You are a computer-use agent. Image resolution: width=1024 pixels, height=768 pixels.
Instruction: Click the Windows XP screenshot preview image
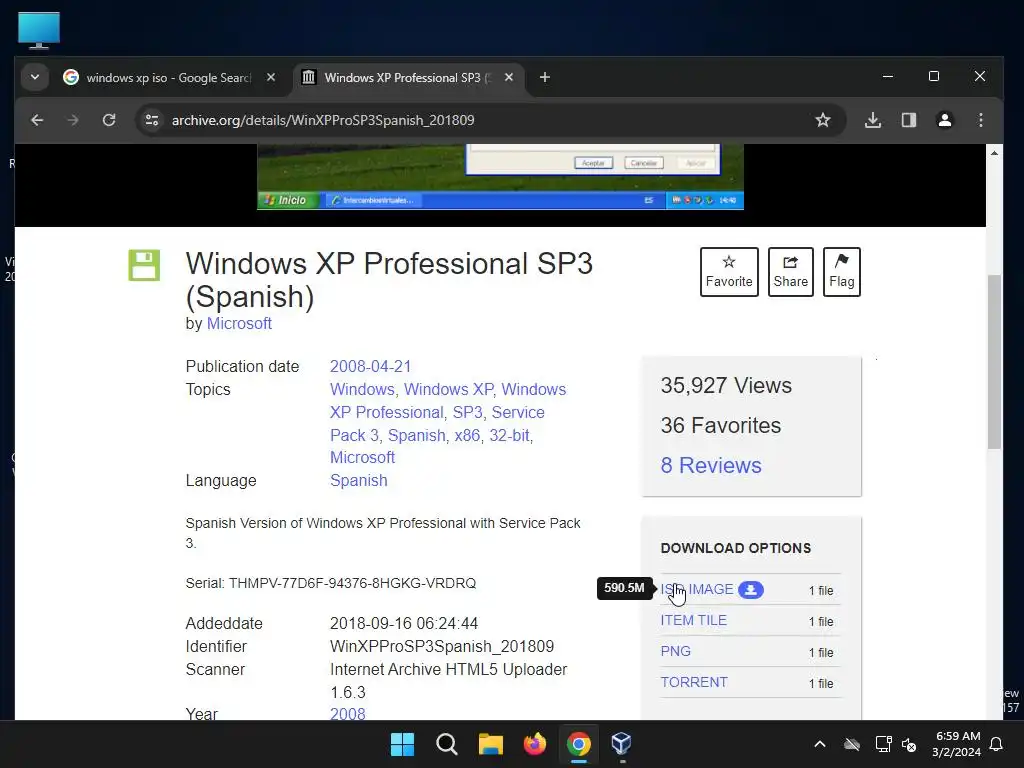click(x=500, y=177)
